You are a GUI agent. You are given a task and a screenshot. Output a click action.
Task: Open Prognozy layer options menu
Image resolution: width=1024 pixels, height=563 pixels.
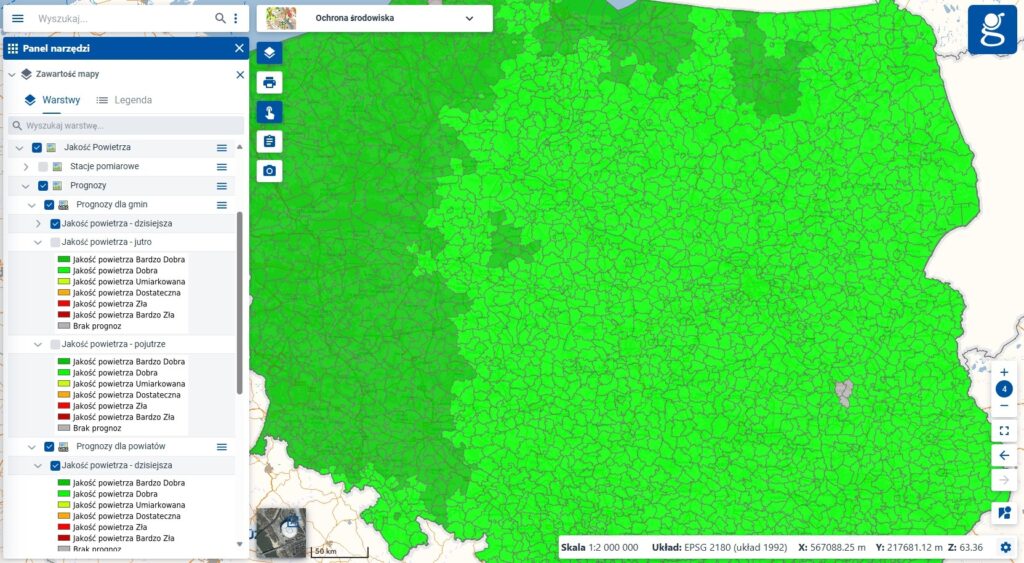click(221, 186)
